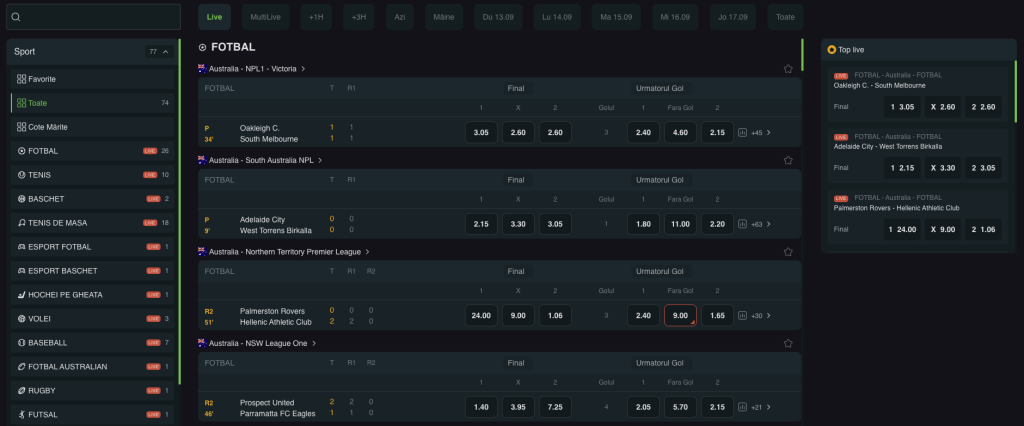Select the Toate date tab
The image size is (1024, 426).
click(x=786, y=17)
